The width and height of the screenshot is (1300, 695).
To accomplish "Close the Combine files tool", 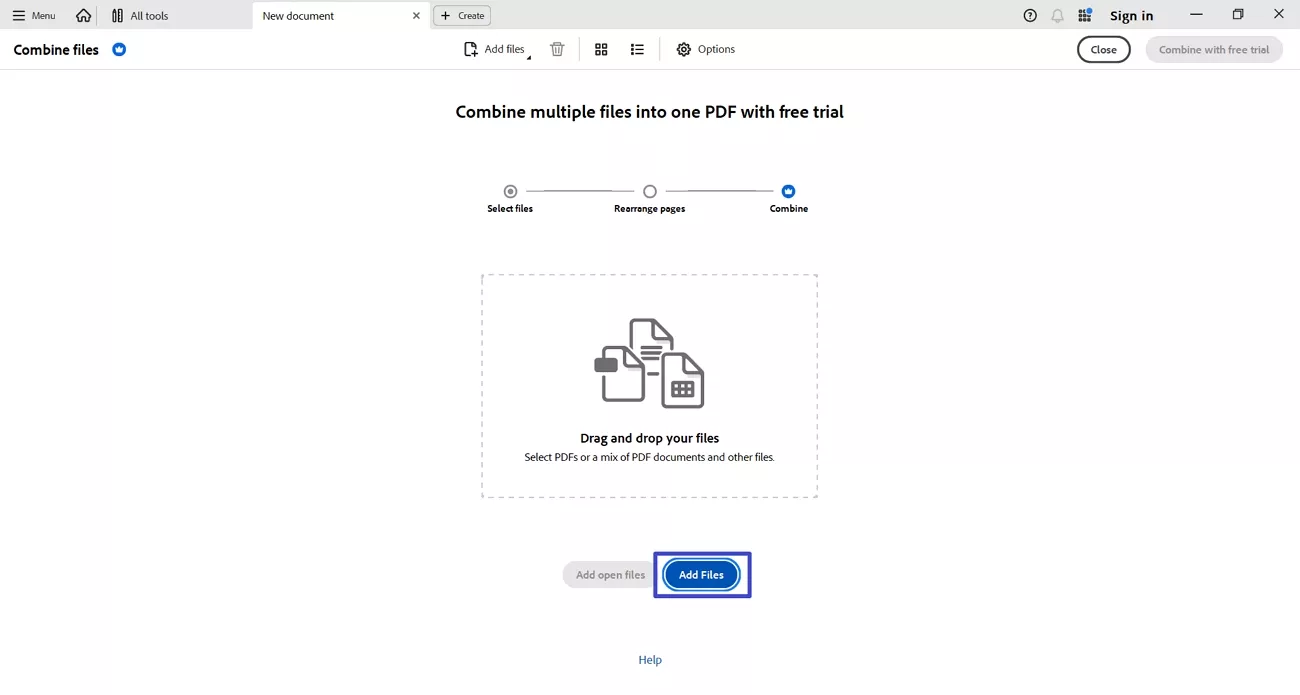I will tap(1103, 49).
